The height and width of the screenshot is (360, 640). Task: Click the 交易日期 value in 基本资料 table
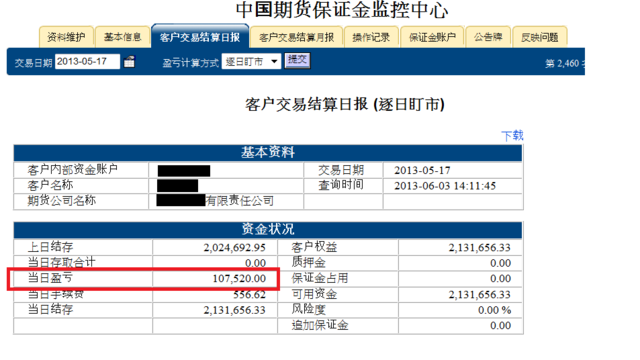422,170
